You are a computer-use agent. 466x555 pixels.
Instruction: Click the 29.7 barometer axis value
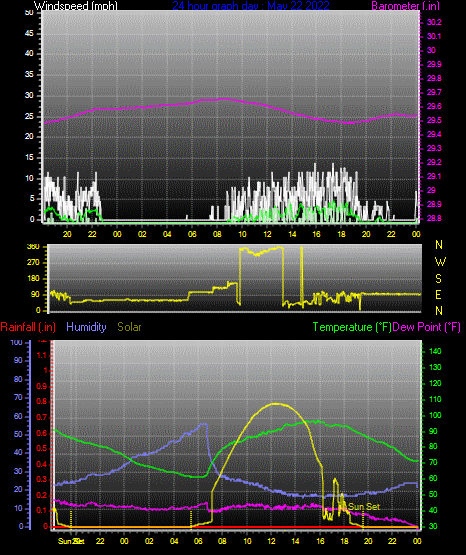coord(434,92)
